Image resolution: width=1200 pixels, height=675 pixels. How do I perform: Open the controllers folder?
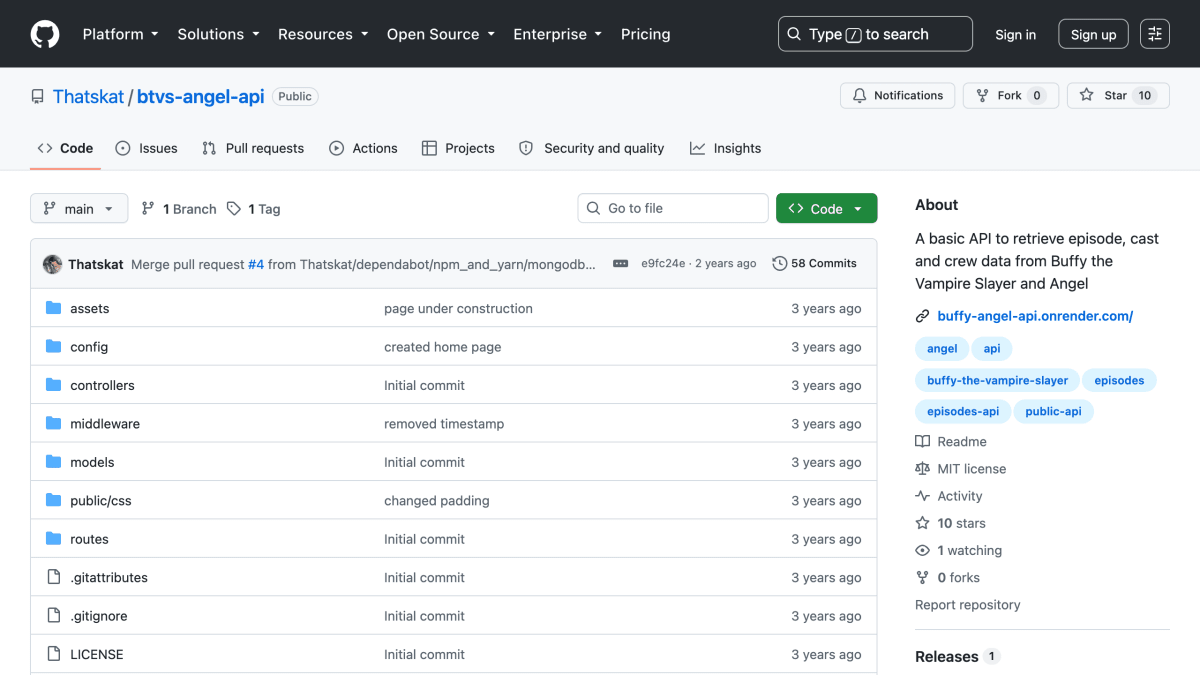[x=102, y=386]
